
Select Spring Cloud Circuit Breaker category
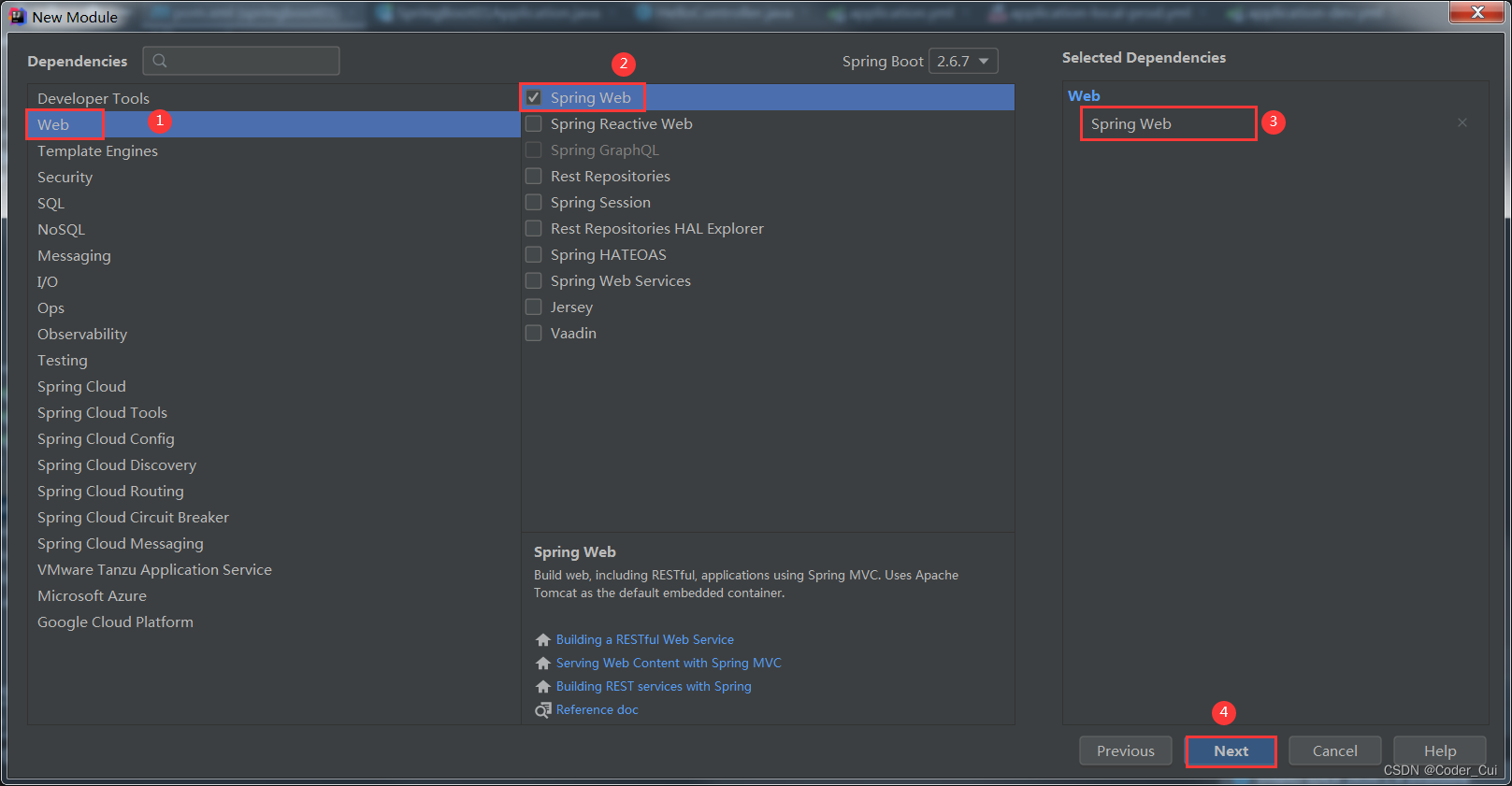(x=274, y=517)
